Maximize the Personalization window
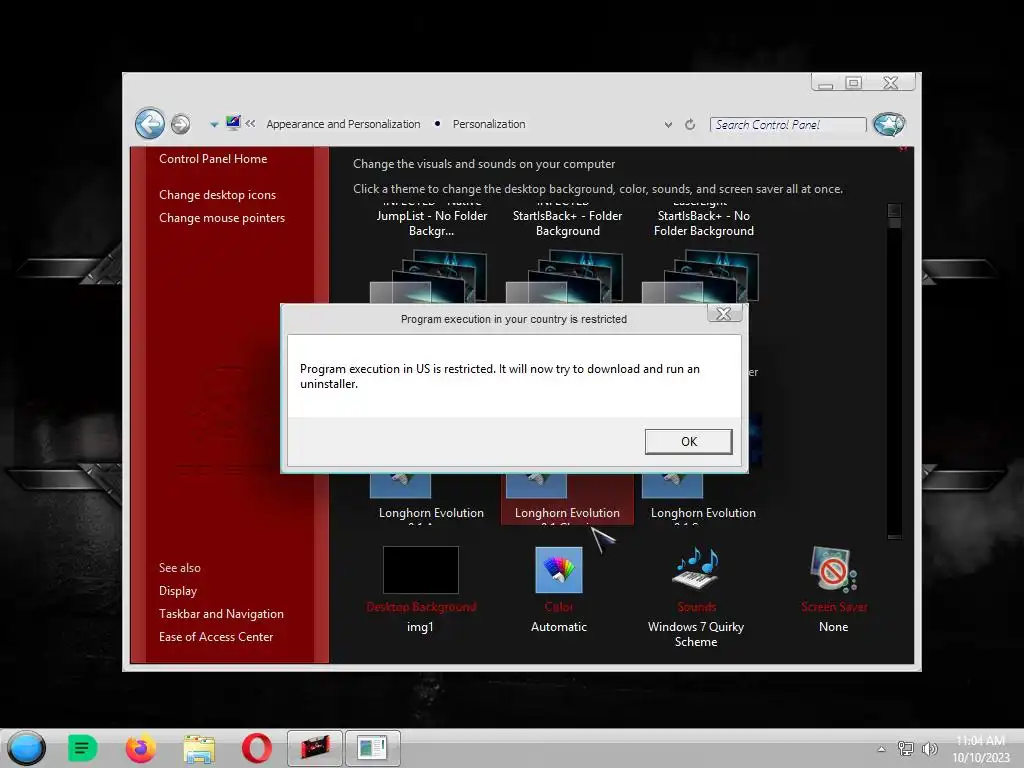The image size is (1024, 768). (x=853, y=83)
